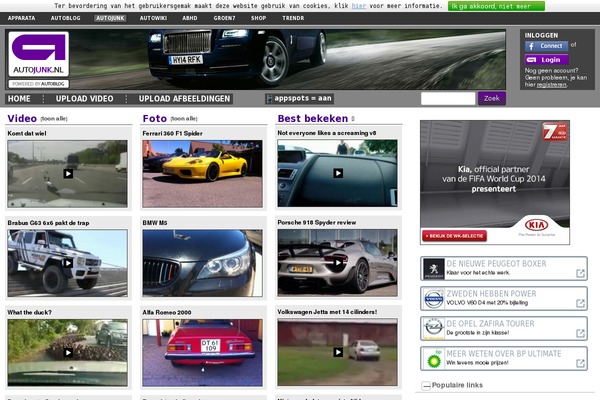Open the Opel Zafira Tourer external link icon

pyautogui.click(x=580, y=333)
